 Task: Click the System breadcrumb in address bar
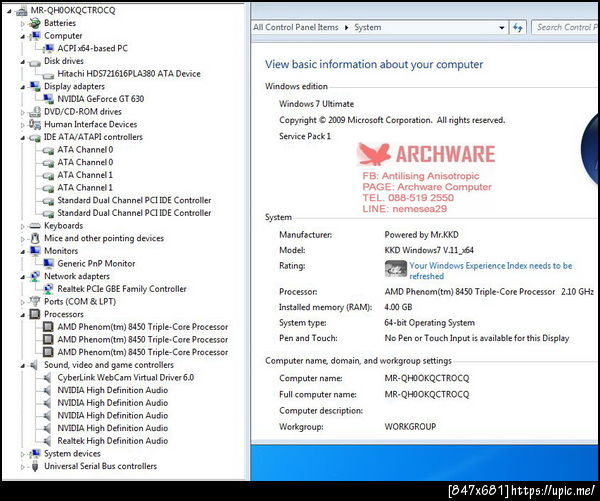[367, 28]
